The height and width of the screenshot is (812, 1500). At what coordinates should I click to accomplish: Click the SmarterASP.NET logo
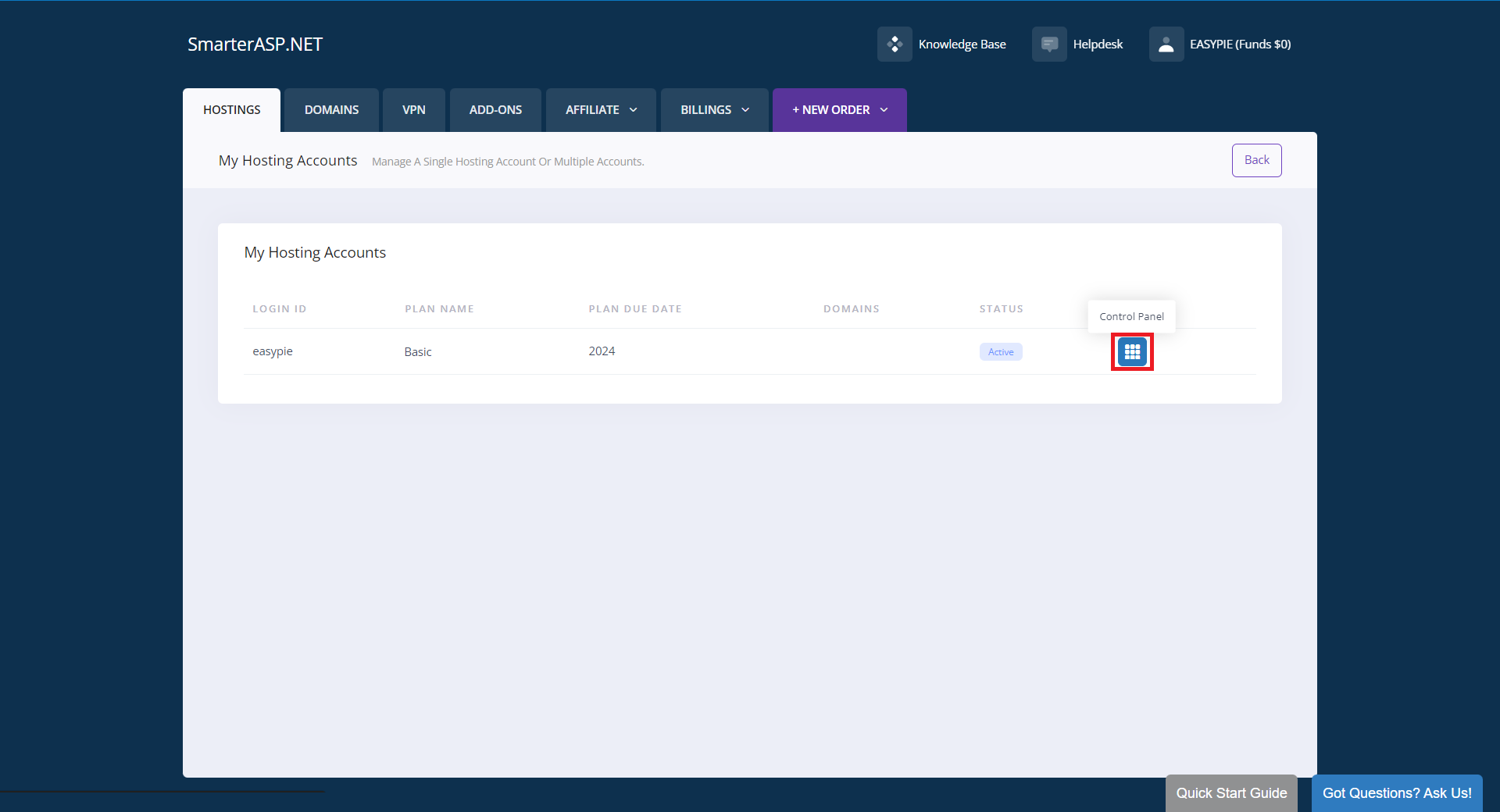255,44
